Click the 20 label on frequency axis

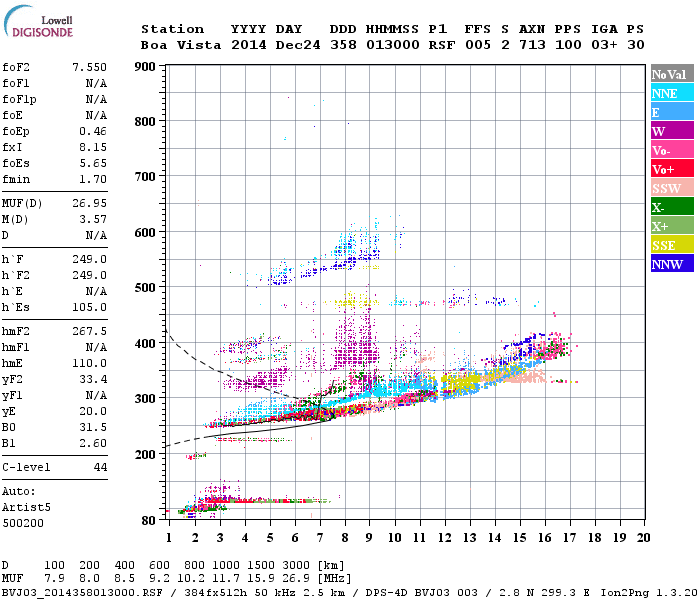point(643,538)
